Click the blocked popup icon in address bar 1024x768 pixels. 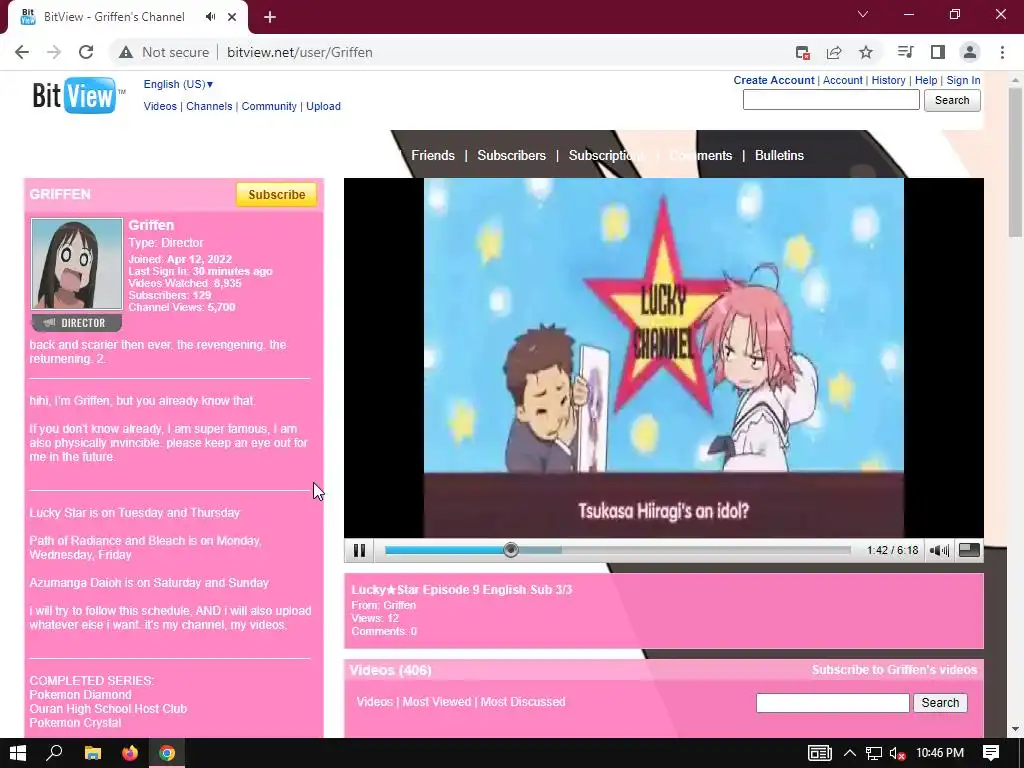pyautogui.click(x=803, y=52)
